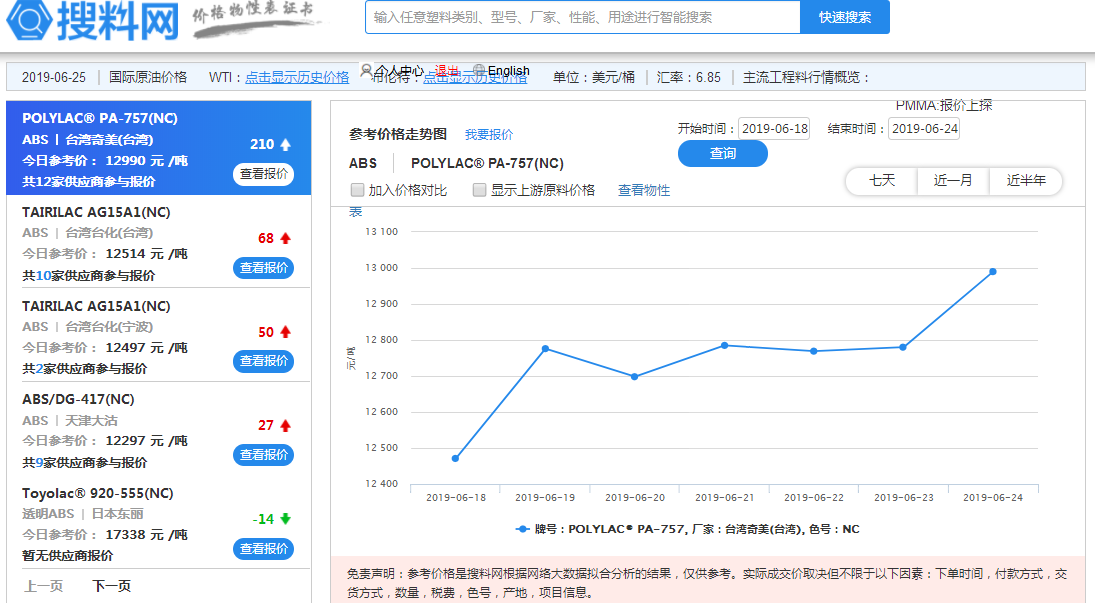Image resolution: width=1095 pixels, height=603 pixels.
Task: Click the chart data point for 2019-06-21
Action: pos(724,345)
